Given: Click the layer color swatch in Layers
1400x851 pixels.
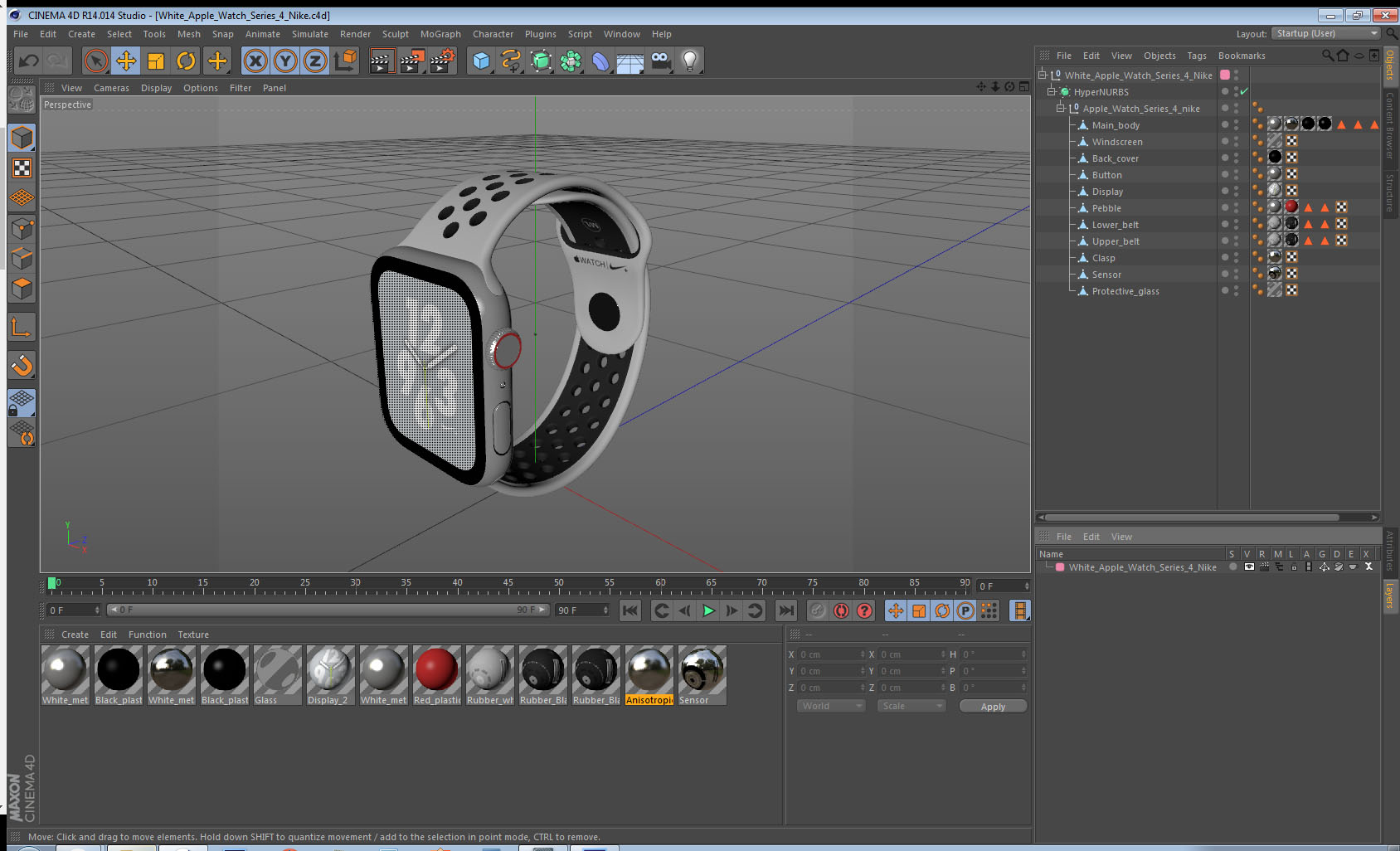Looking at the screenshot, I should click(x=1060, y=567).
